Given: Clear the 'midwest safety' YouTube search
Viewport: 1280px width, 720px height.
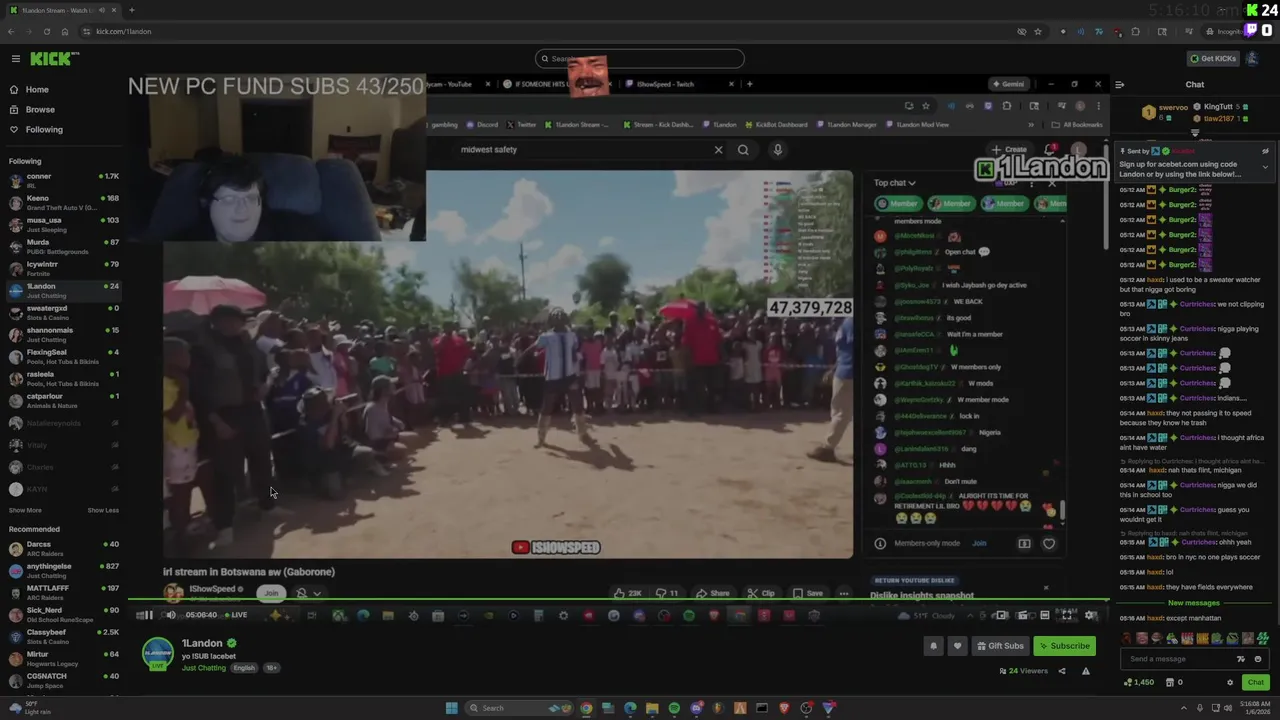Looking at the screenshot, I should point(718,150).
